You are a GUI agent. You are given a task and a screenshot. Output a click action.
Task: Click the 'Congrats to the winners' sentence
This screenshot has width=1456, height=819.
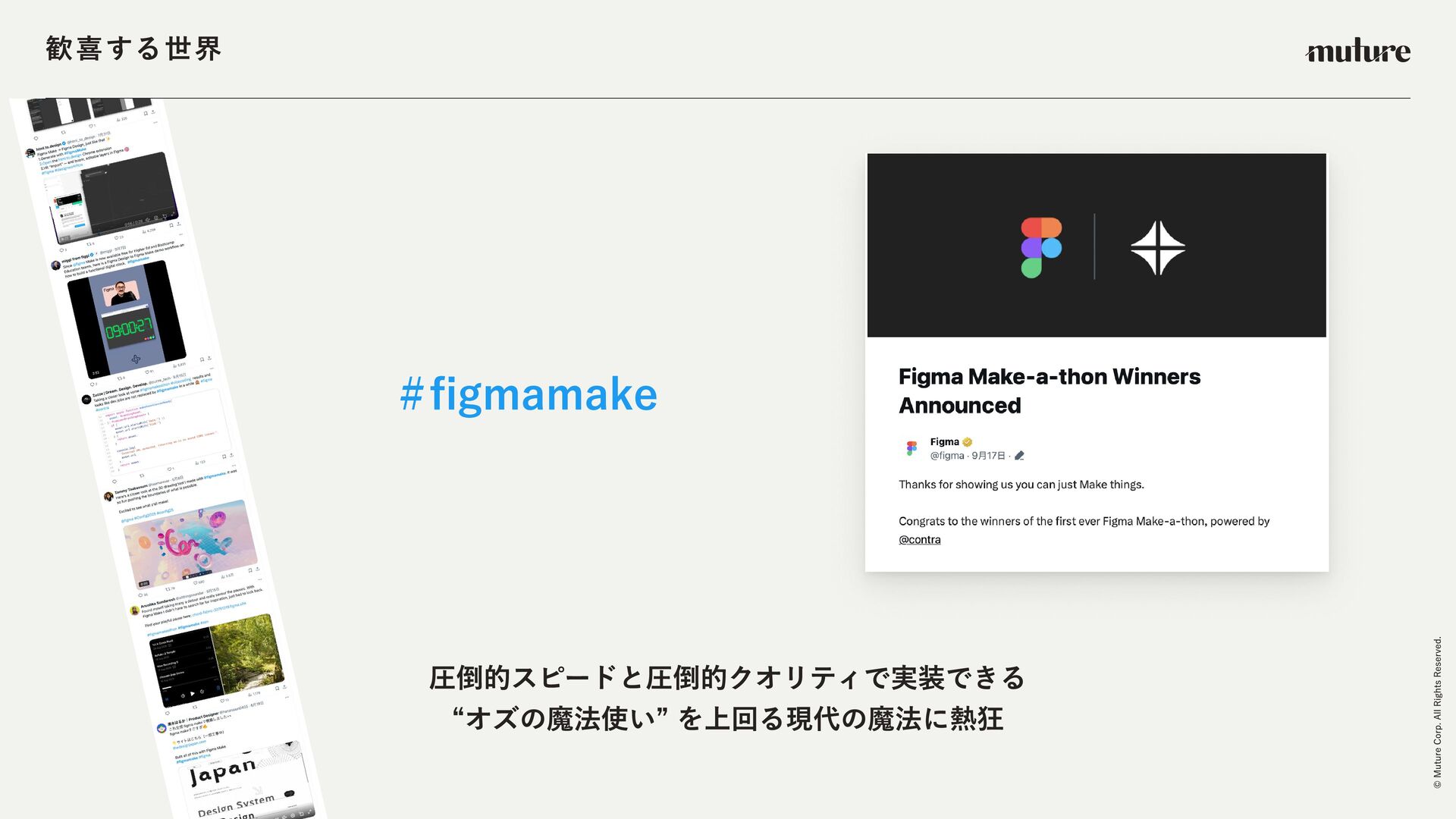(x=1084, y=530)
